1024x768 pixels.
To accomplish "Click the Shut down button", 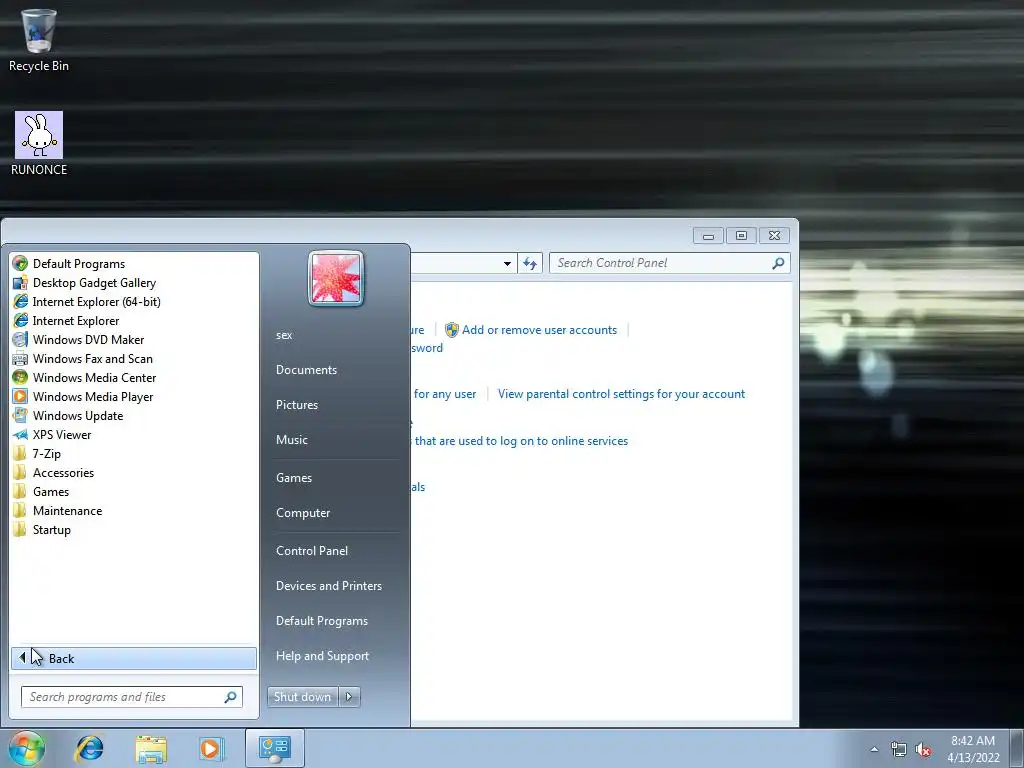I will pyautogui.click(x=302, y=697).
